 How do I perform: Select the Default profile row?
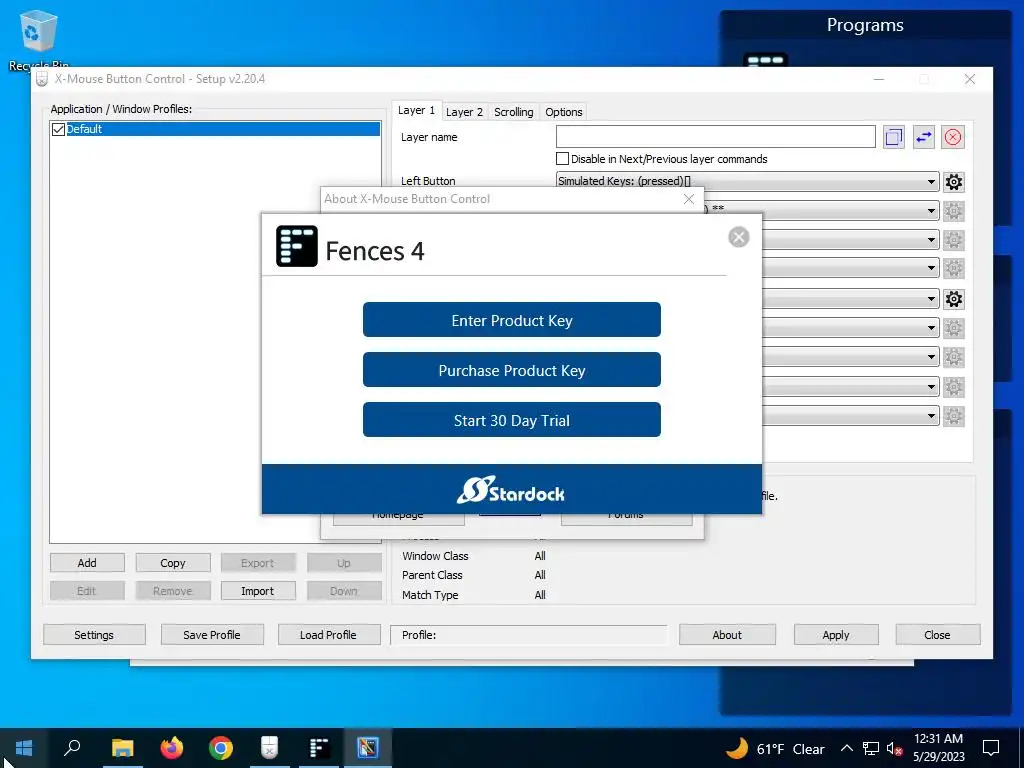pos(216,129)
